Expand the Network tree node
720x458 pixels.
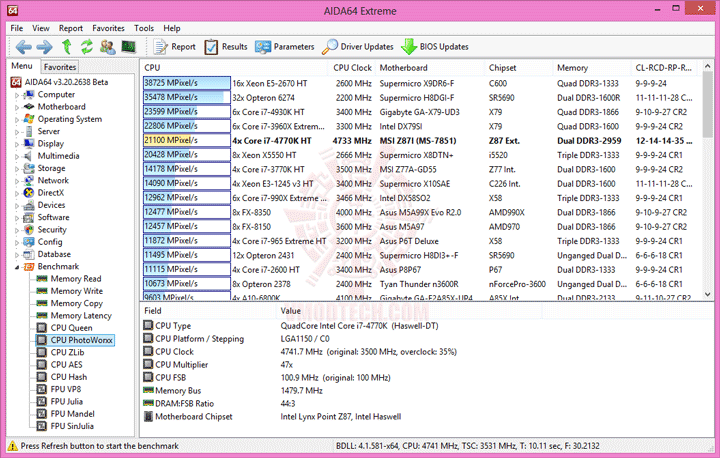tap(17, 181)
